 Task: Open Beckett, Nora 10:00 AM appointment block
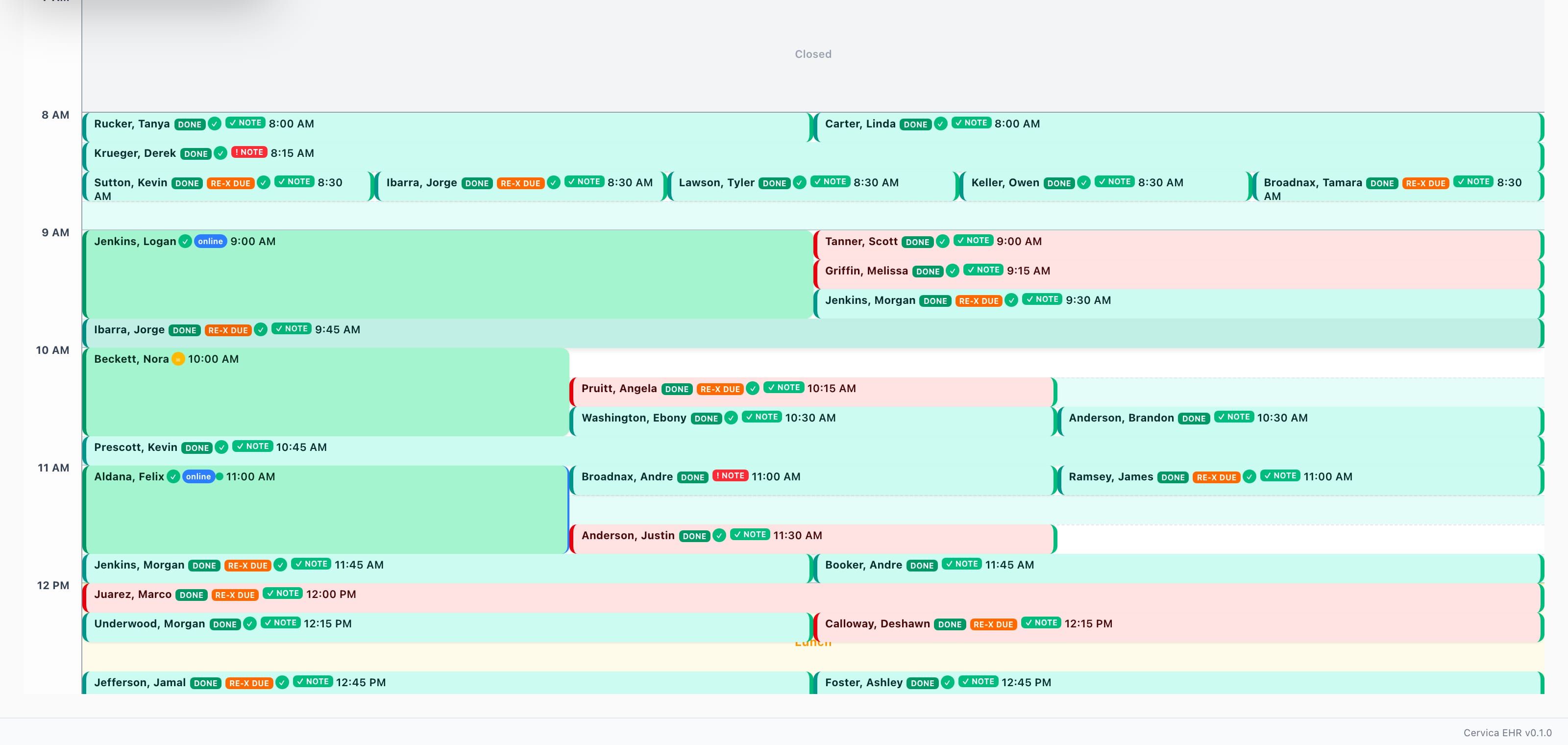[326, 392]
